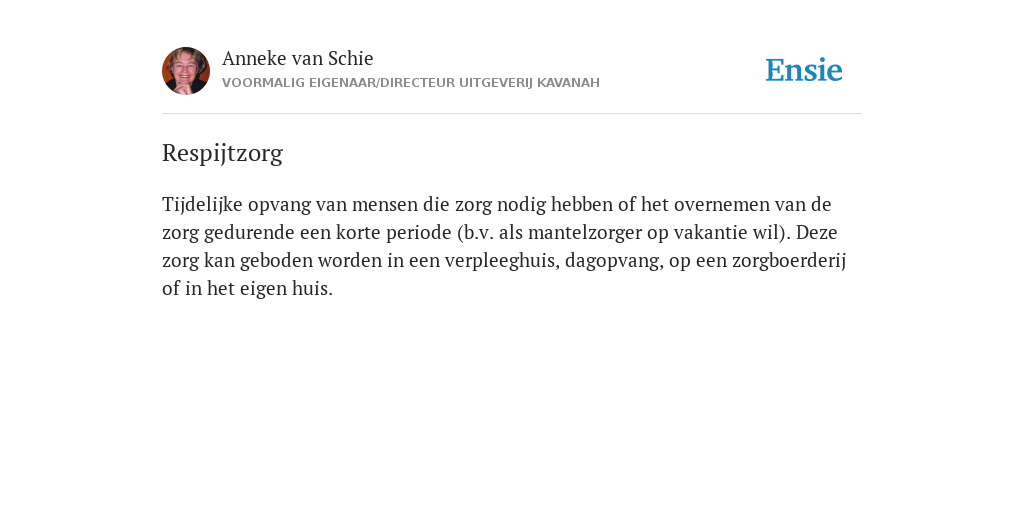Click the word "Tijdelijke" starting the definition
Image resolution: width=1024 pixels, height=512 pixels.
pos(202,205)
